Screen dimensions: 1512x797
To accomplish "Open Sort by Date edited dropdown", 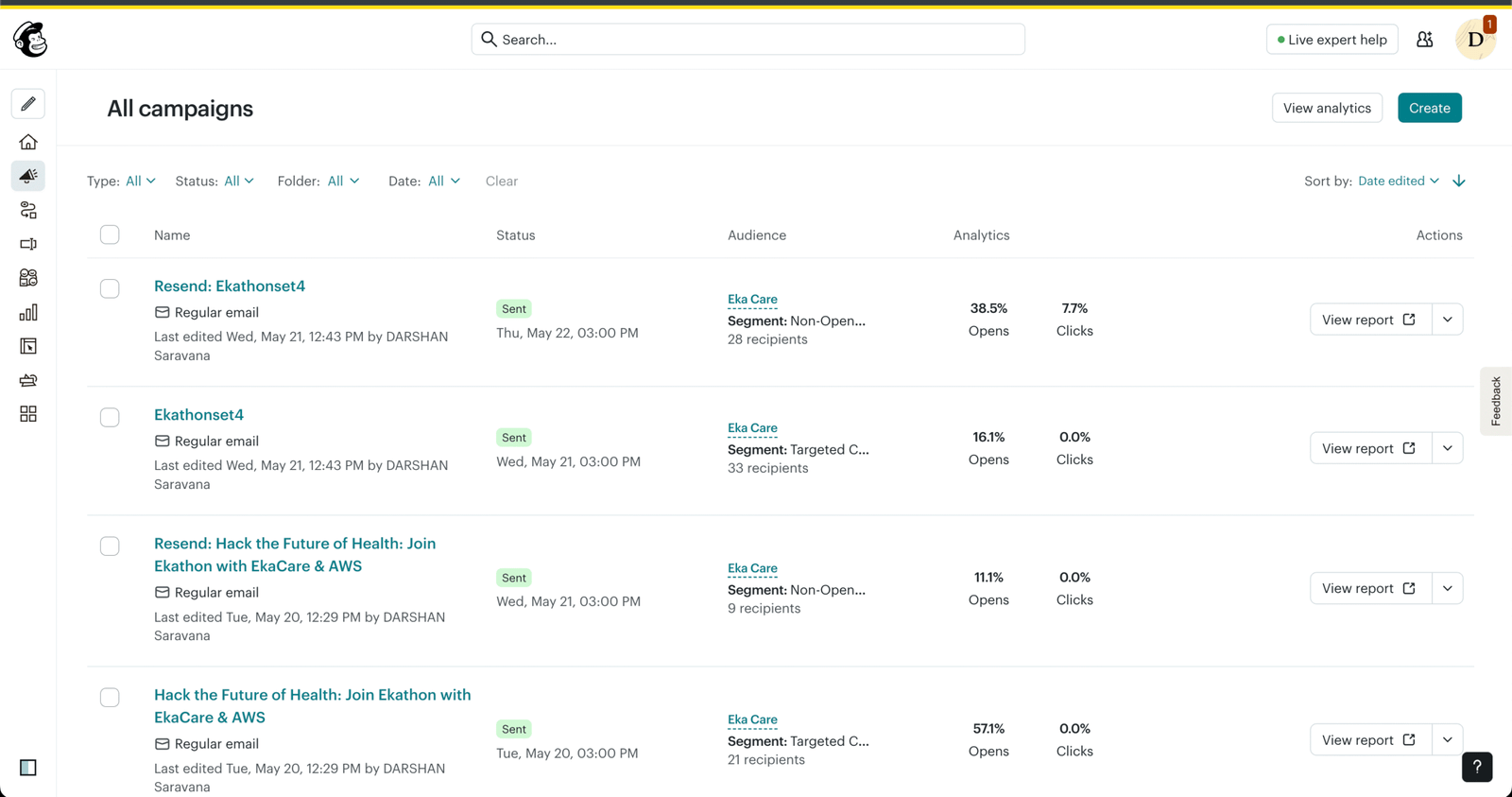I will (x=1399, y=181).
